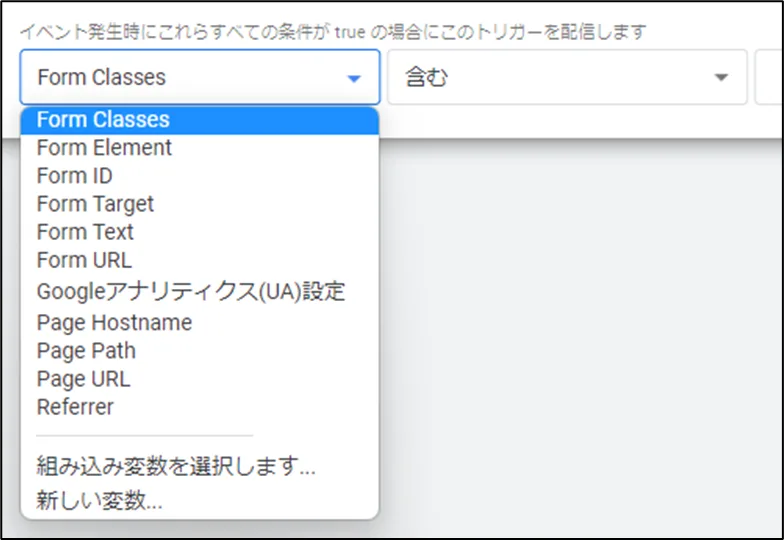Click the gray arrow on the 含む dropdown
The image size is (784, 540).
click(721, 78)
